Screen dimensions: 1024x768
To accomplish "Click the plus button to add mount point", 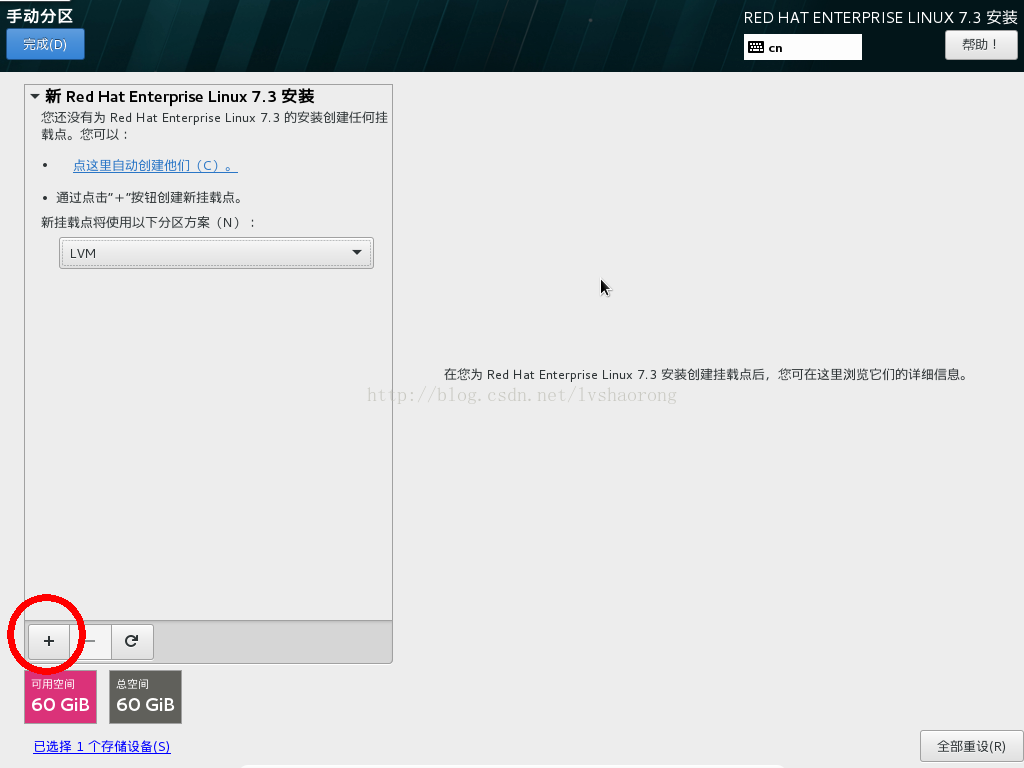I will pos(49,641).
